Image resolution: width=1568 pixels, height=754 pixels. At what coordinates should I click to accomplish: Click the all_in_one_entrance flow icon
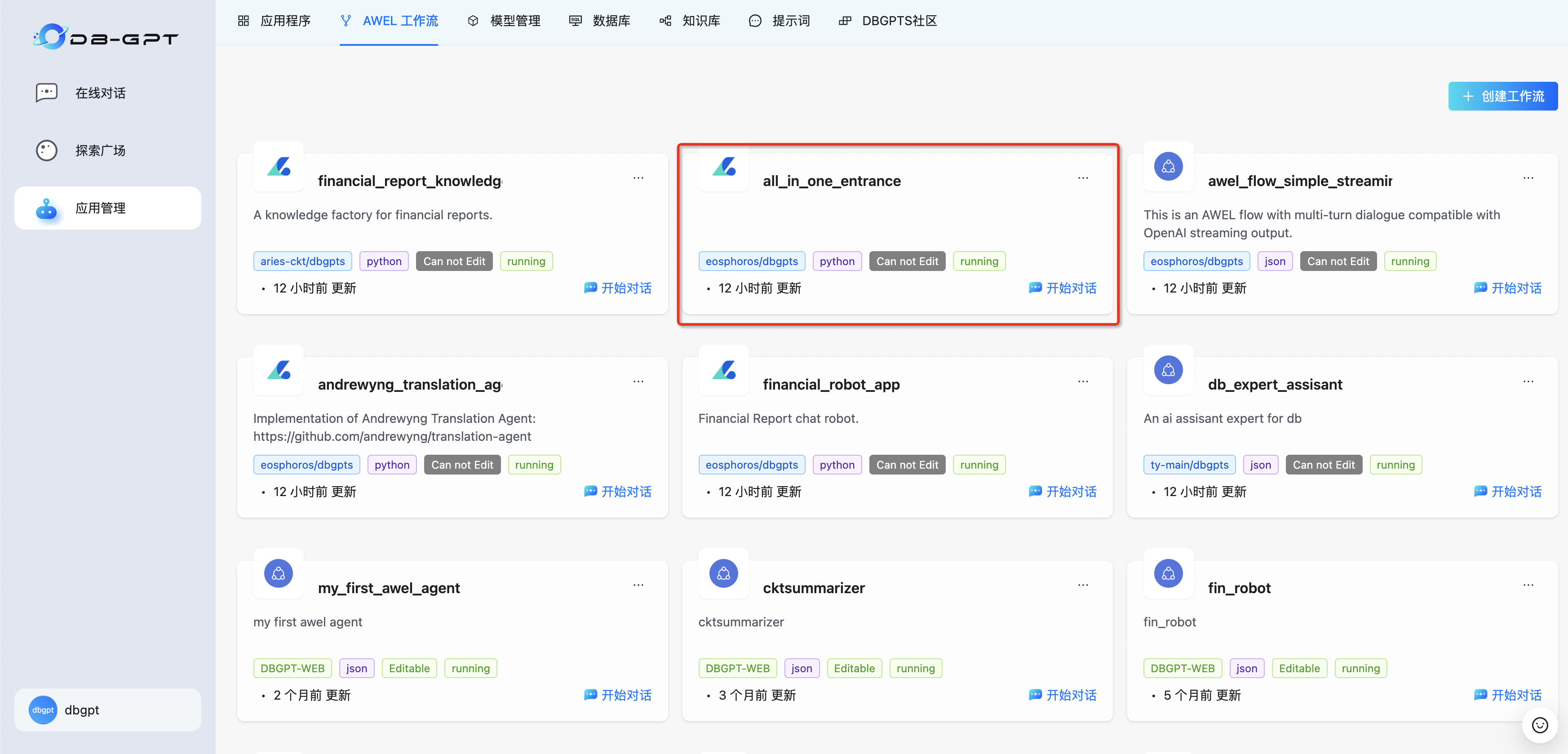tap(724, 167)
